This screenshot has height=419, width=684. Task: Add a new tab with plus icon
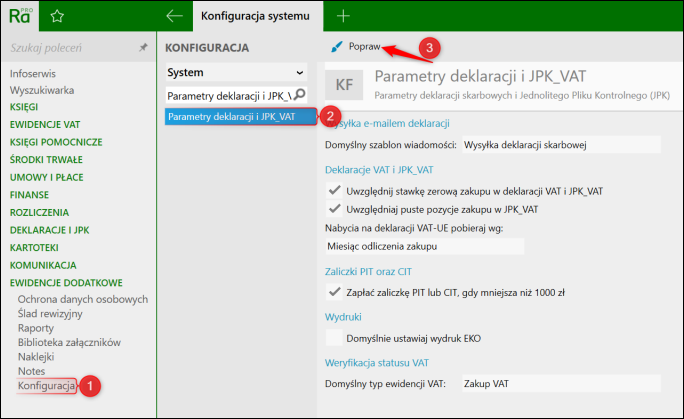click(x=343, y=16)
